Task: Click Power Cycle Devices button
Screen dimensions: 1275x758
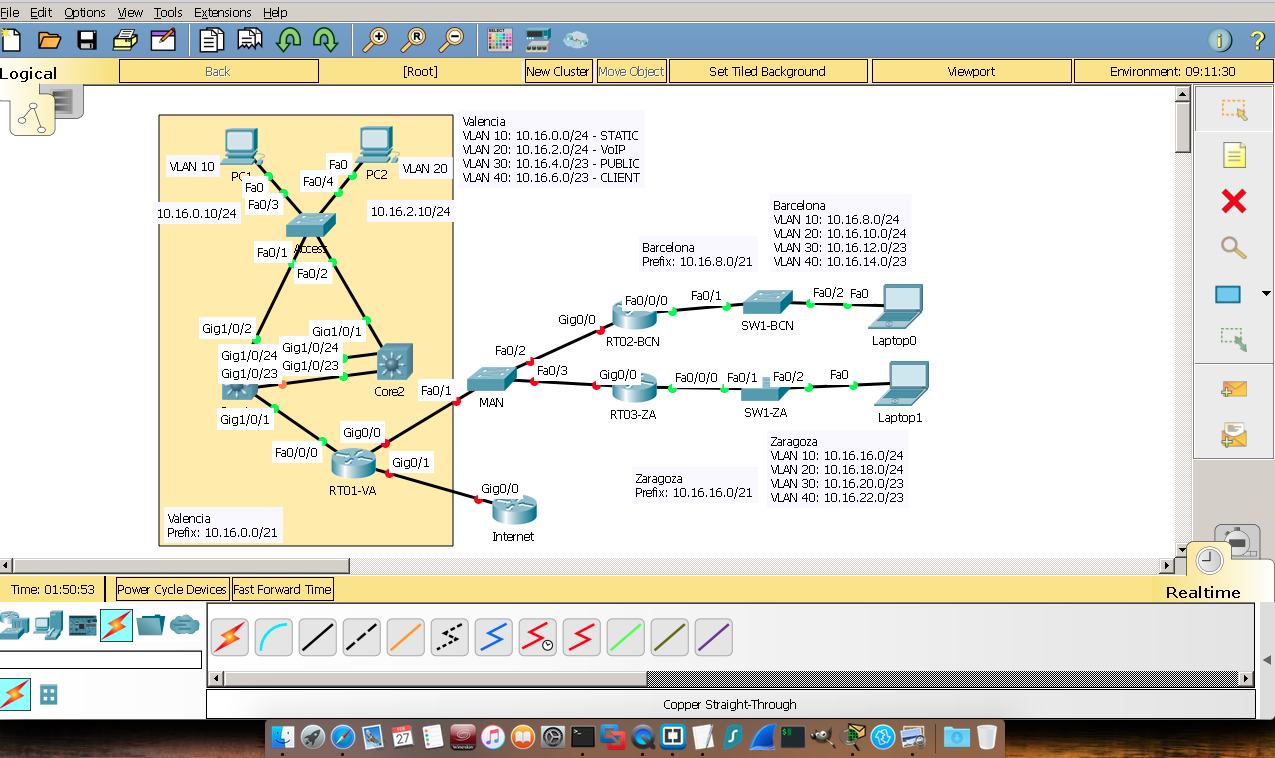Action: (172, 589)
